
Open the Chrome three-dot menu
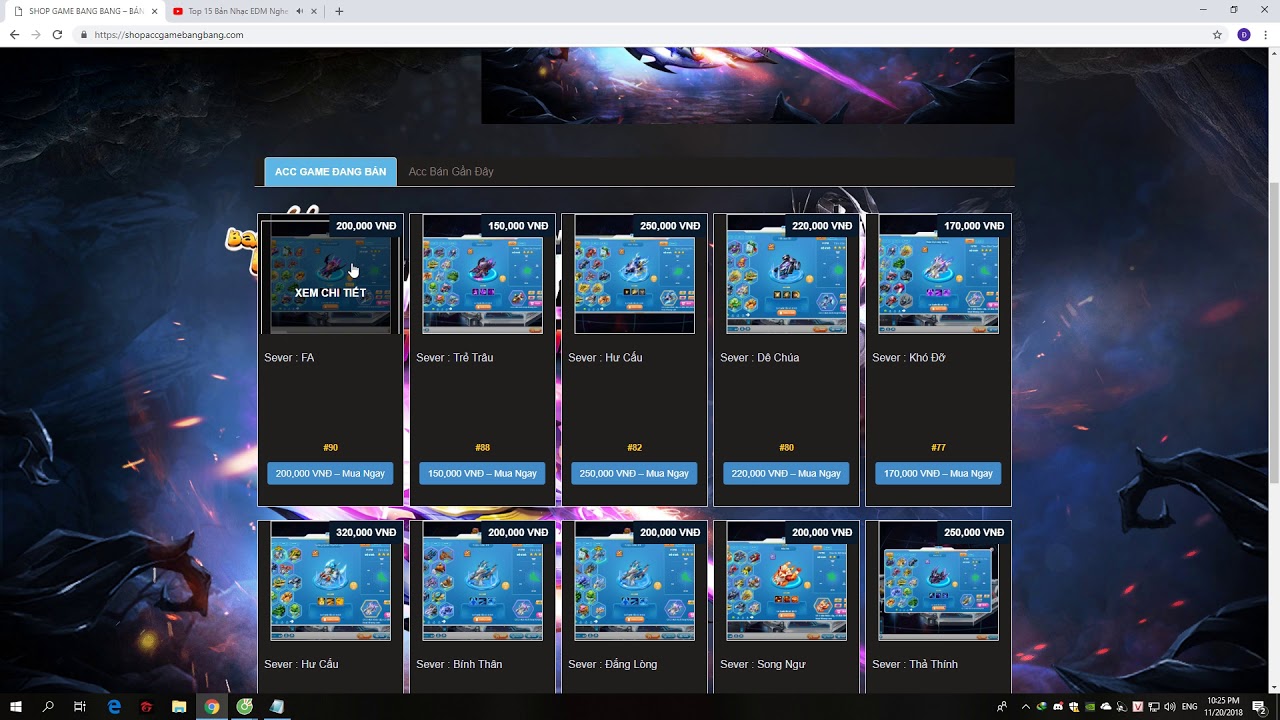pyautogui.click(x=1266, y=34)
